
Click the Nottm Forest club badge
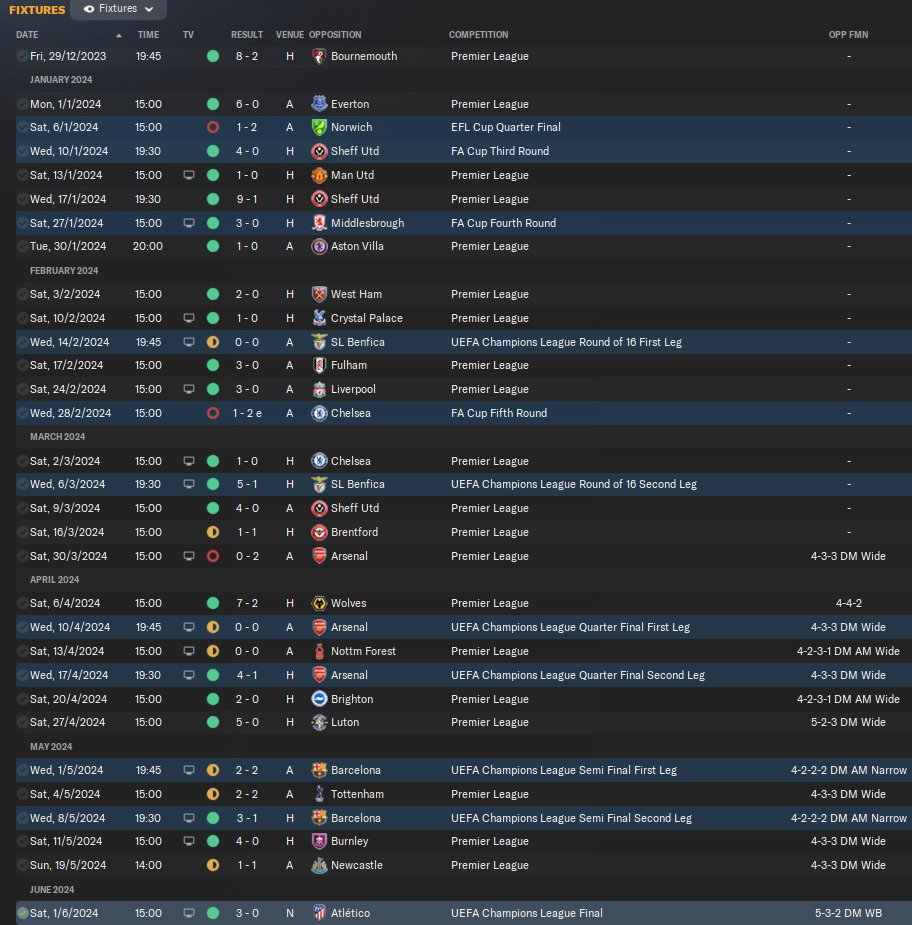coord(319,651)
